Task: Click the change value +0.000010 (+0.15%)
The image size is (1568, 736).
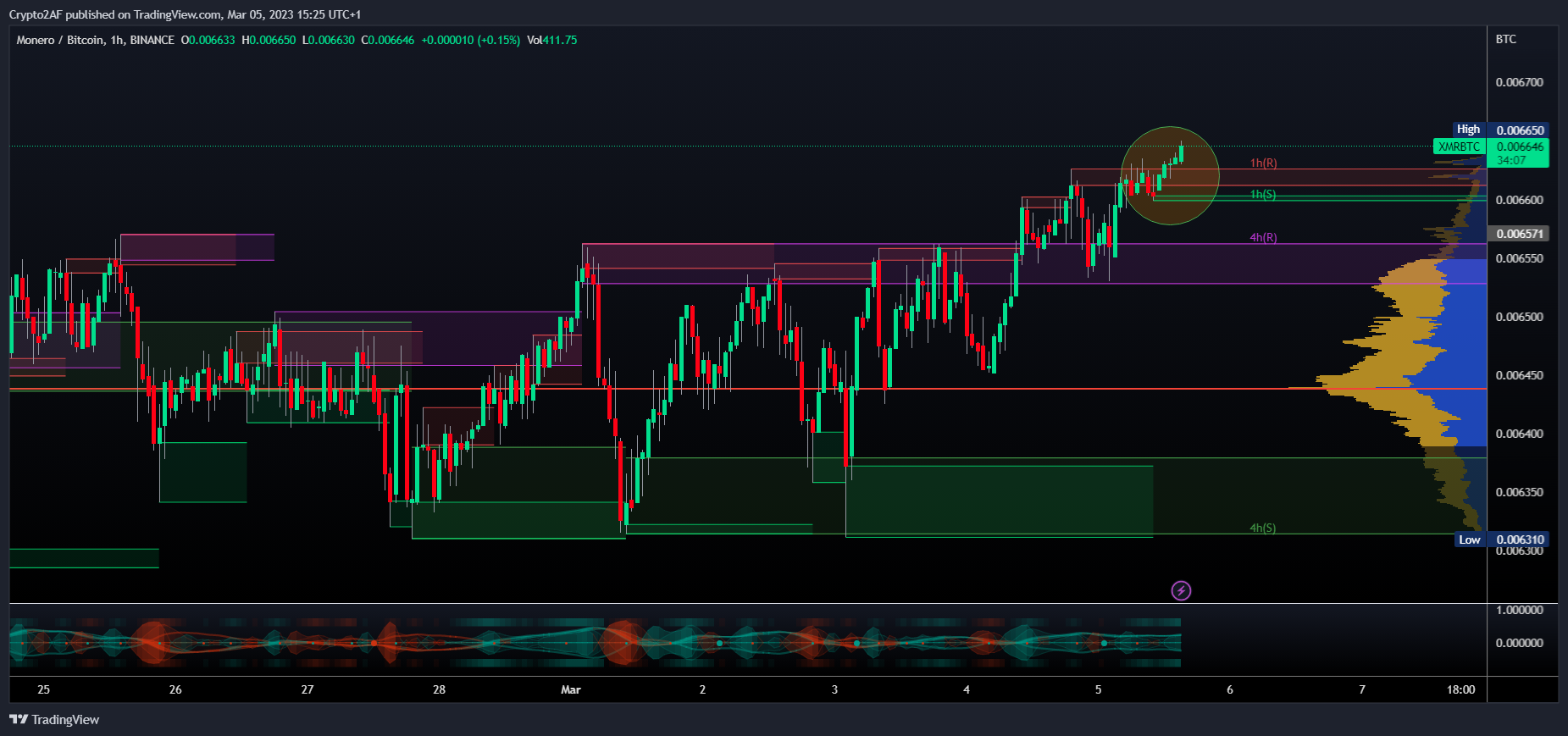Action: click(x=470, y=40)
